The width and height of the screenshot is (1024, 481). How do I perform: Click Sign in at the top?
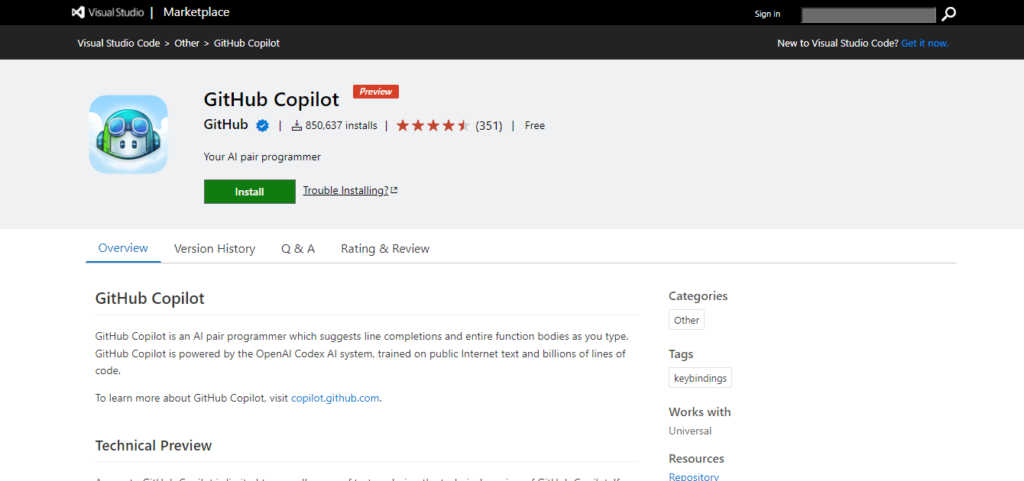point(767,14)
